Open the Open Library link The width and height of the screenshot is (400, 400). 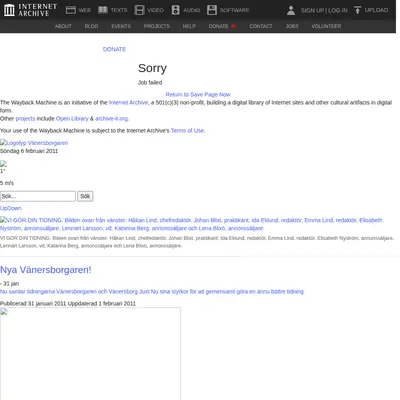(72, 118)
